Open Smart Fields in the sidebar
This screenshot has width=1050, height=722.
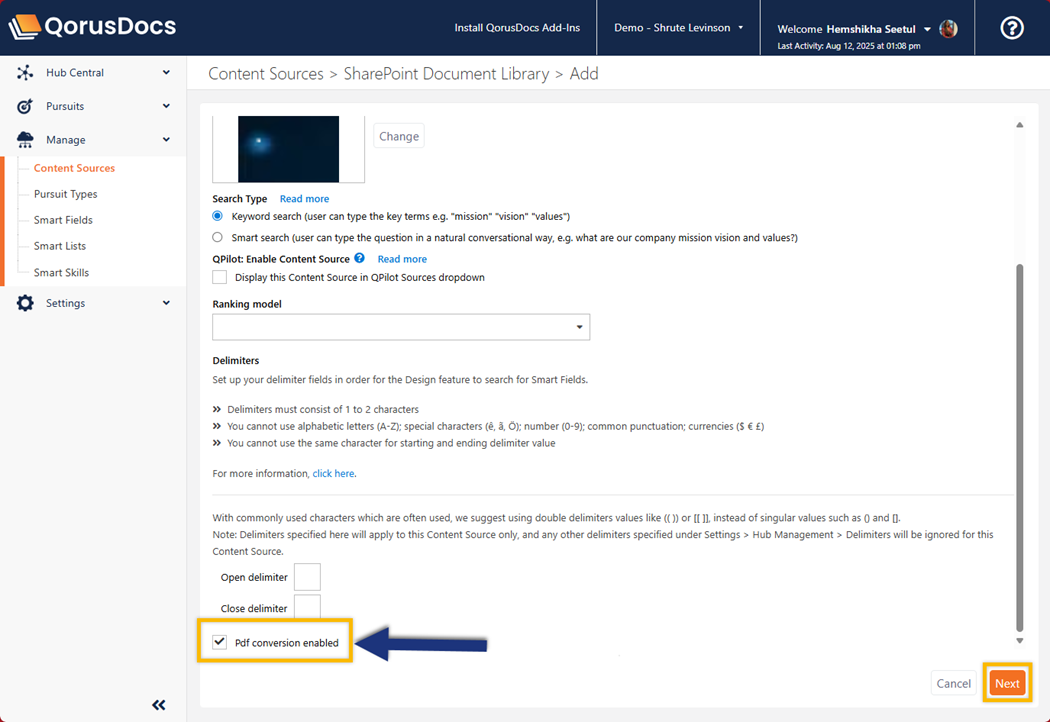(63, 220)
